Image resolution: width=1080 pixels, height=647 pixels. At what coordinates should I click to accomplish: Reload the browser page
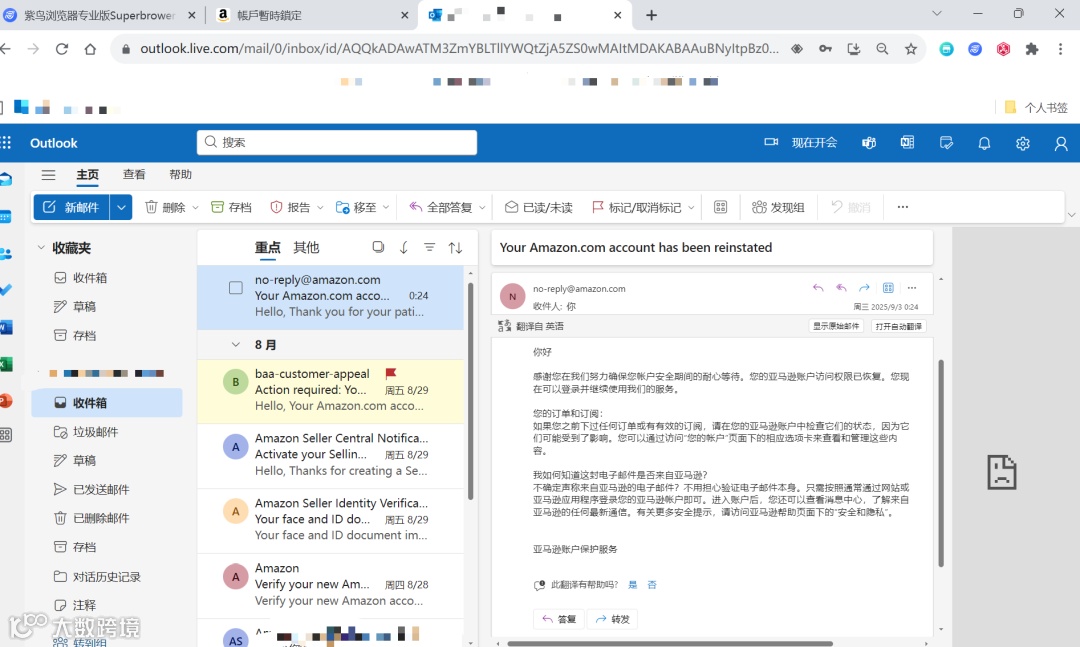(x=62, y=49)
